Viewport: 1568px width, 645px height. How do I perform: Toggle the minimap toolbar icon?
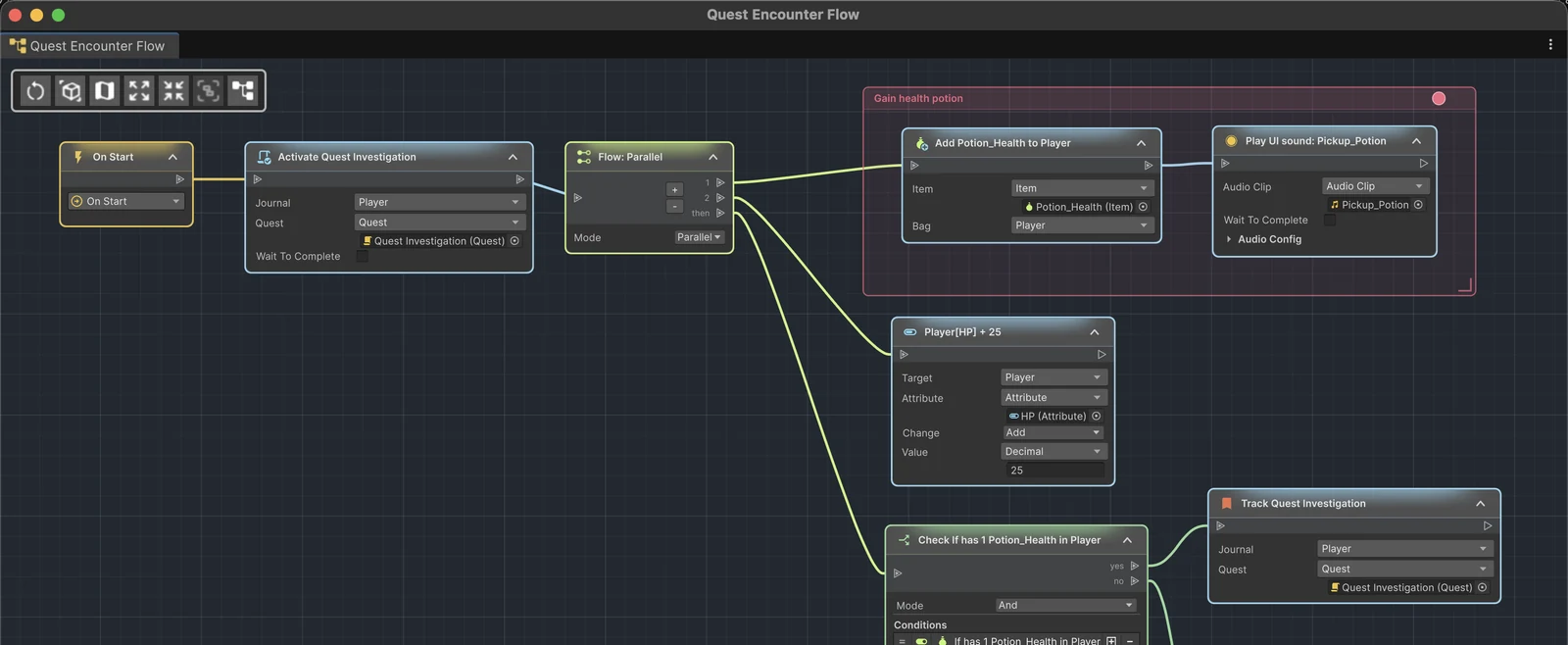pos(105,91)
